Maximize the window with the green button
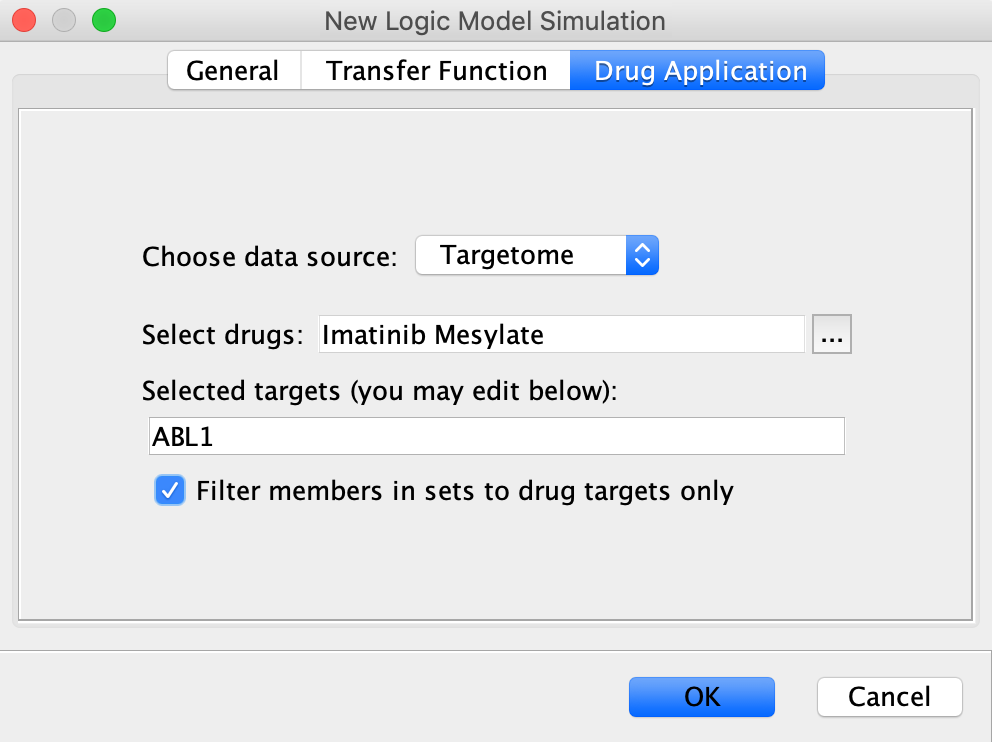Image resolution: width=992 pixels, height=742 pixels. [104, 20]
